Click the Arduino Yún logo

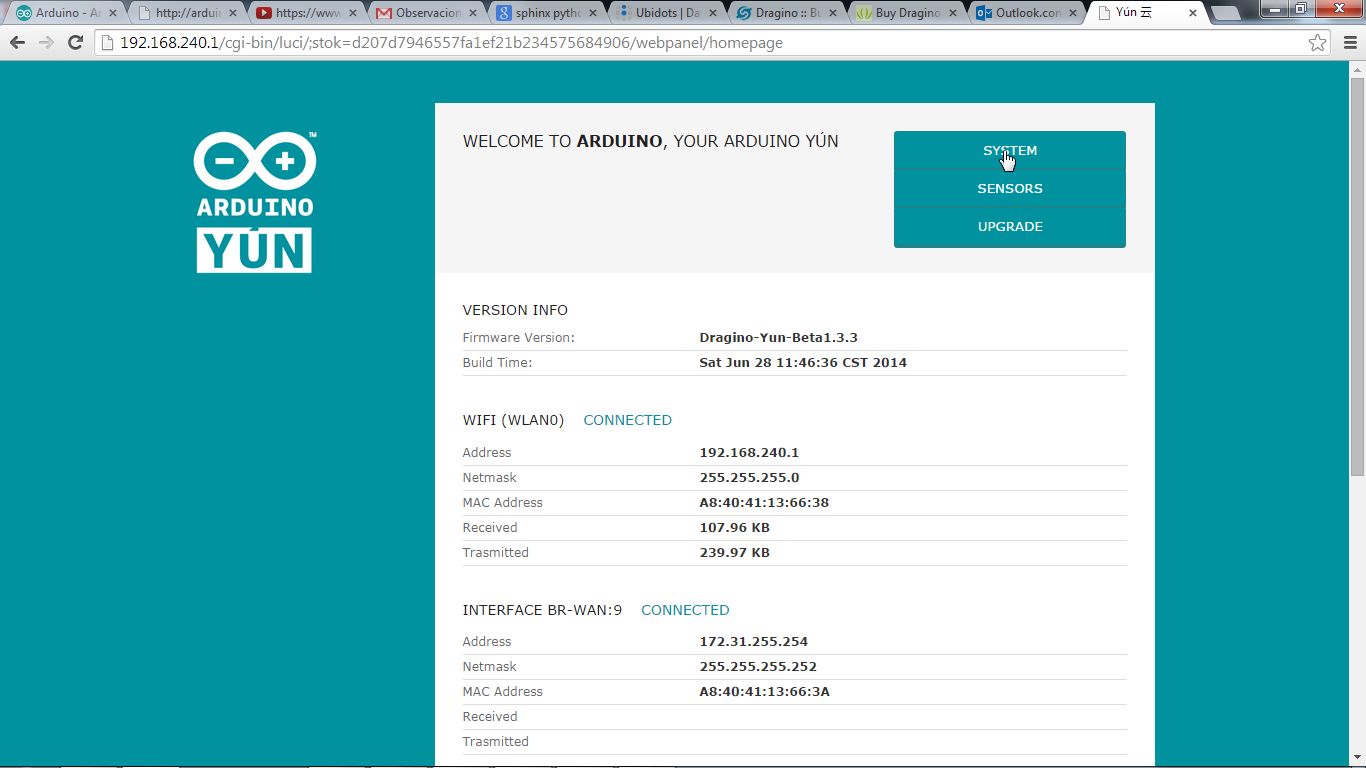click(x=255, y=202)
